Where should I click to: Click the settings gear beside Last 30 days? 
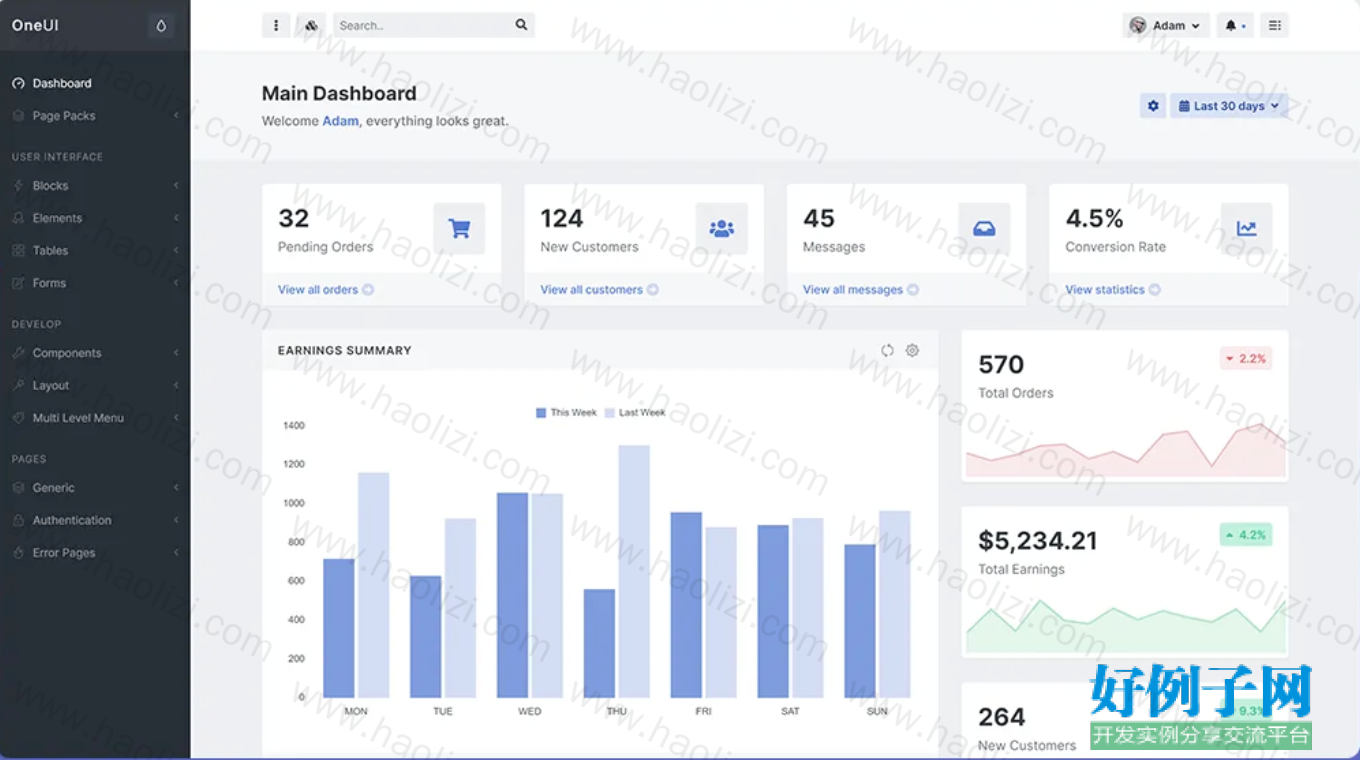pyautogui.click(x=1153, y=105)
